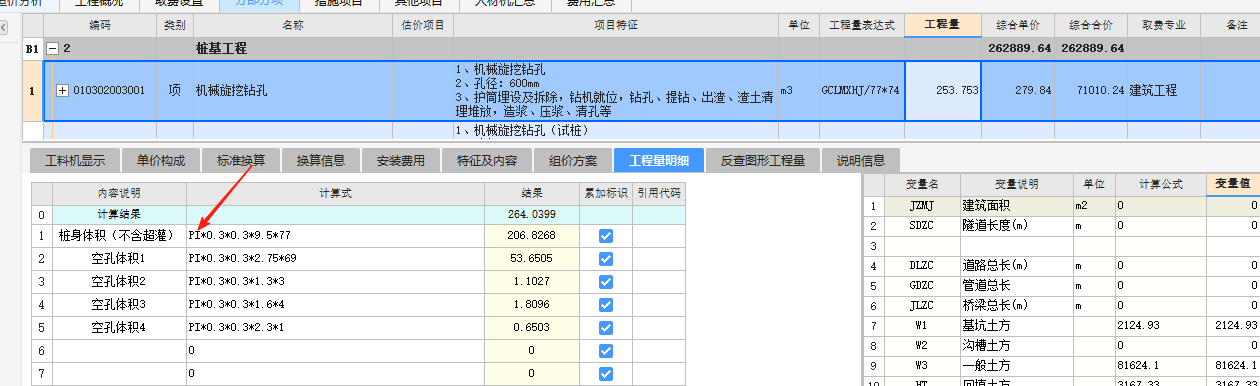1260x386 pixels.
Task: Open the 标准换算 tab
Action: click(241, 160)
